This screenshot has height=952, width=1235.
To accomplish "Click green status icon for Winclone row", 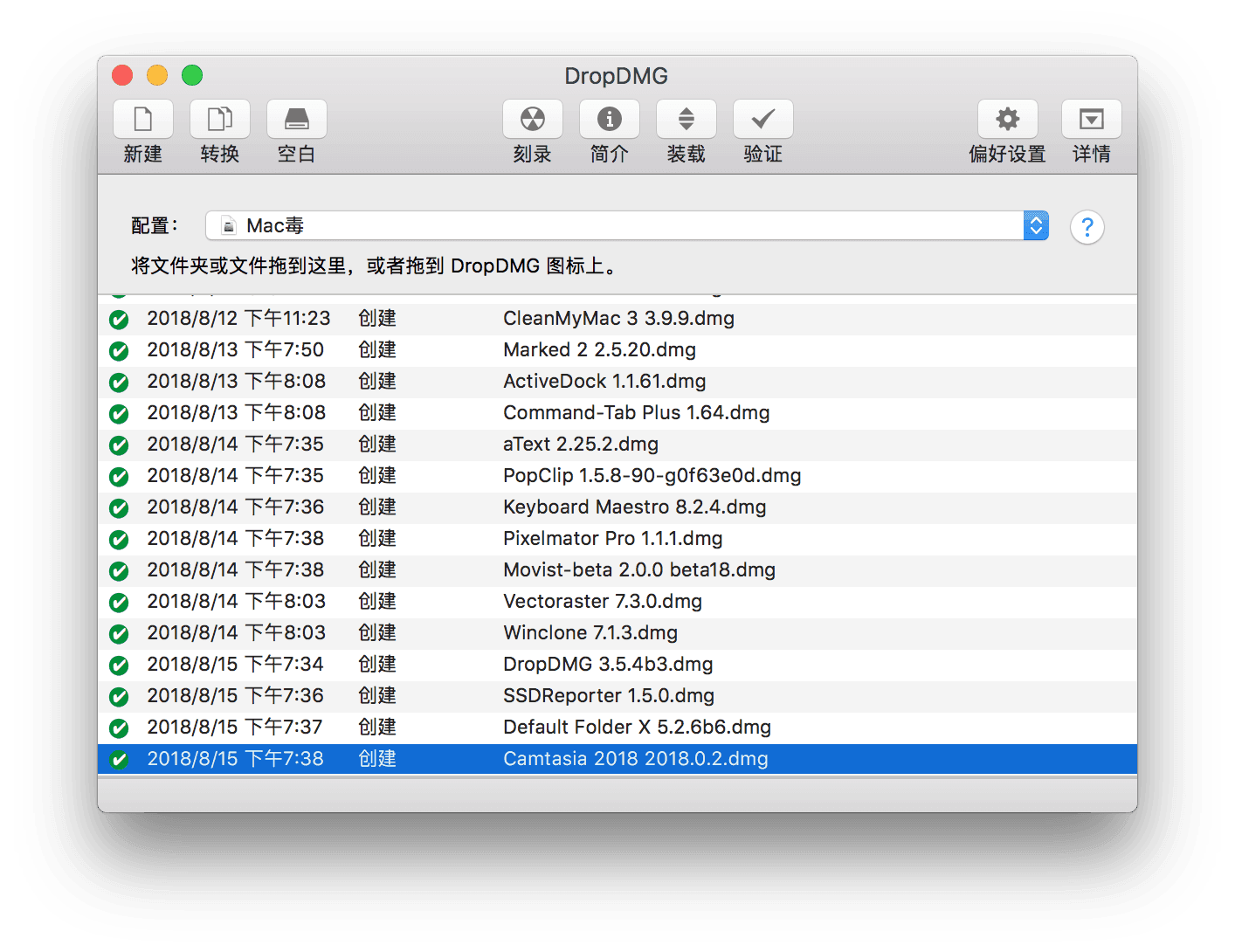I will (119, 634).
